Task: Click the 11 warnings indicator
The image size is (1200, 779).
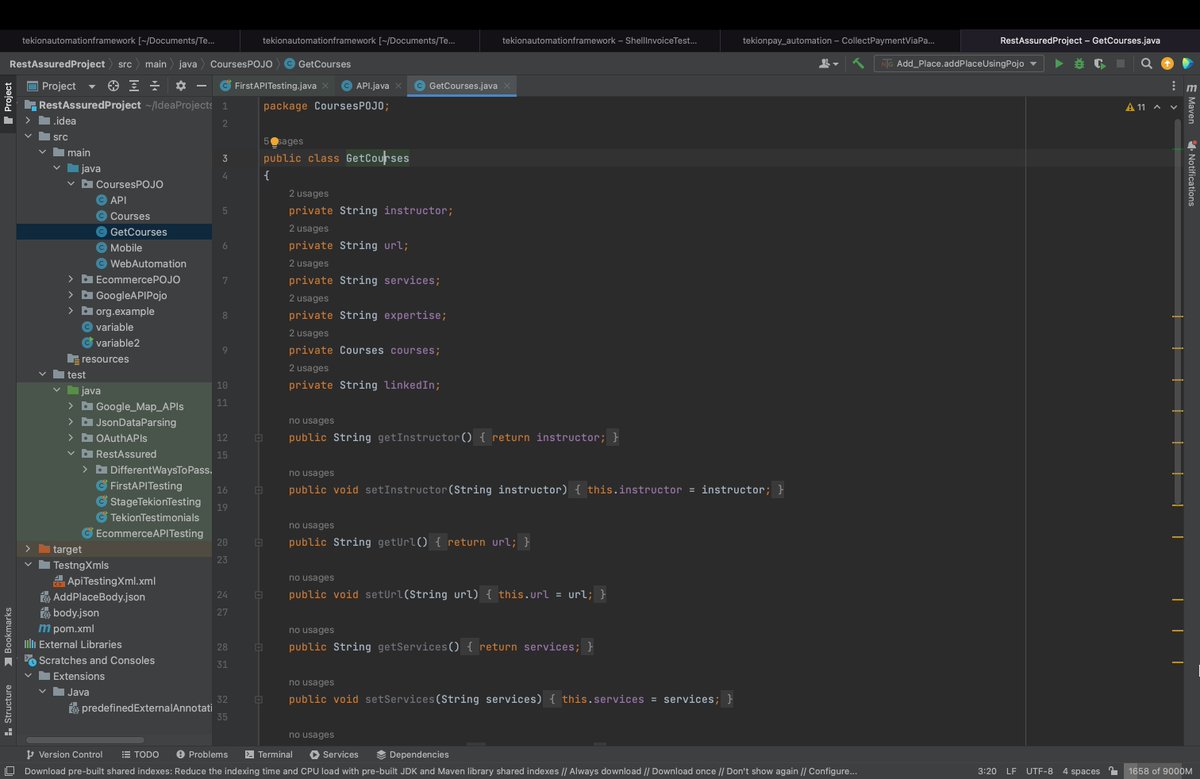Action: 1135,106
